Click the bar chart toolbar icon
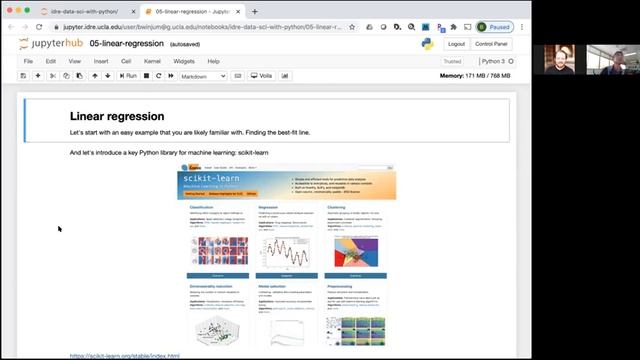 click(x=285, y=76)
